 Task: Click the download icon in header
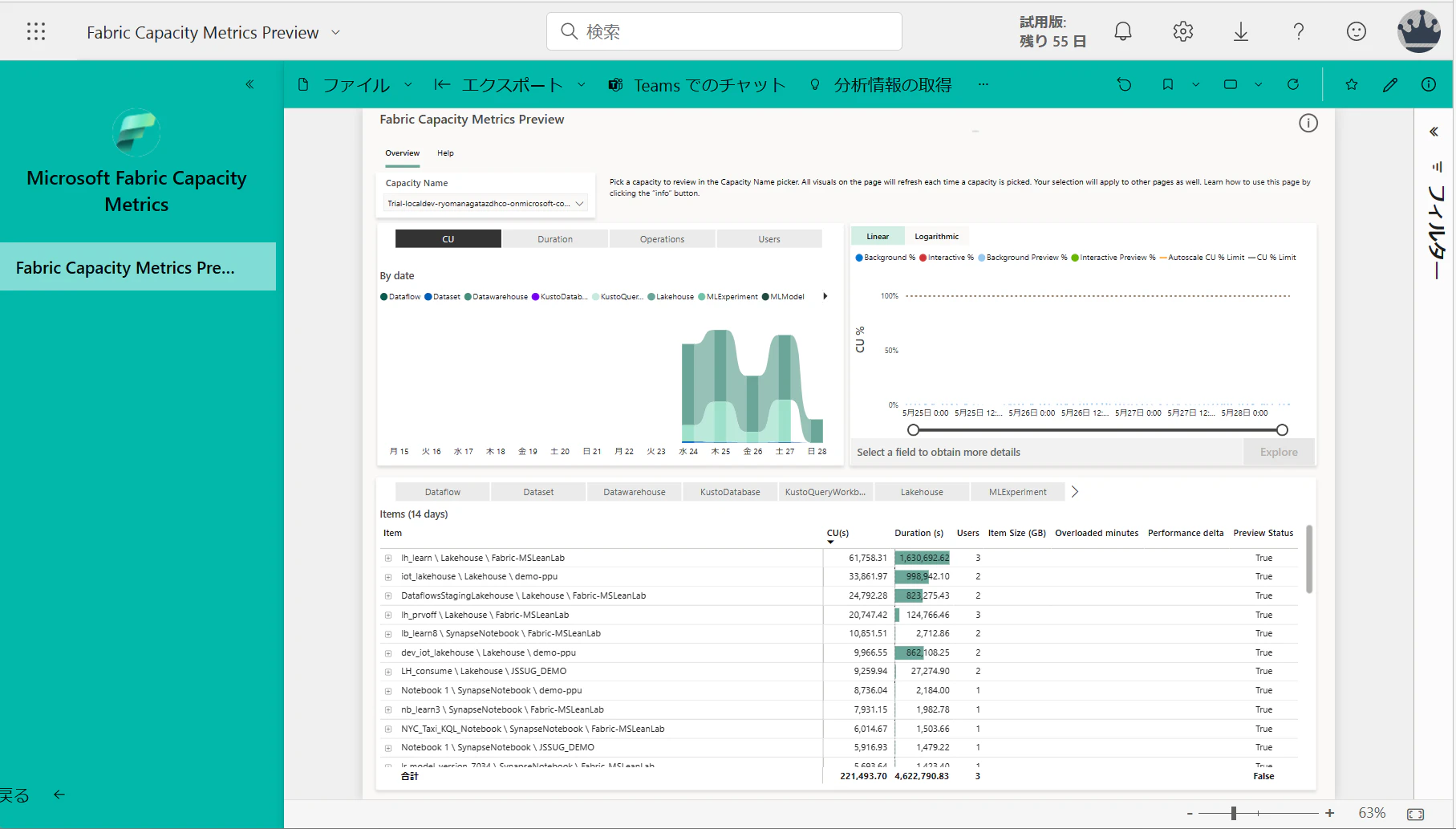click(1241, 31)
